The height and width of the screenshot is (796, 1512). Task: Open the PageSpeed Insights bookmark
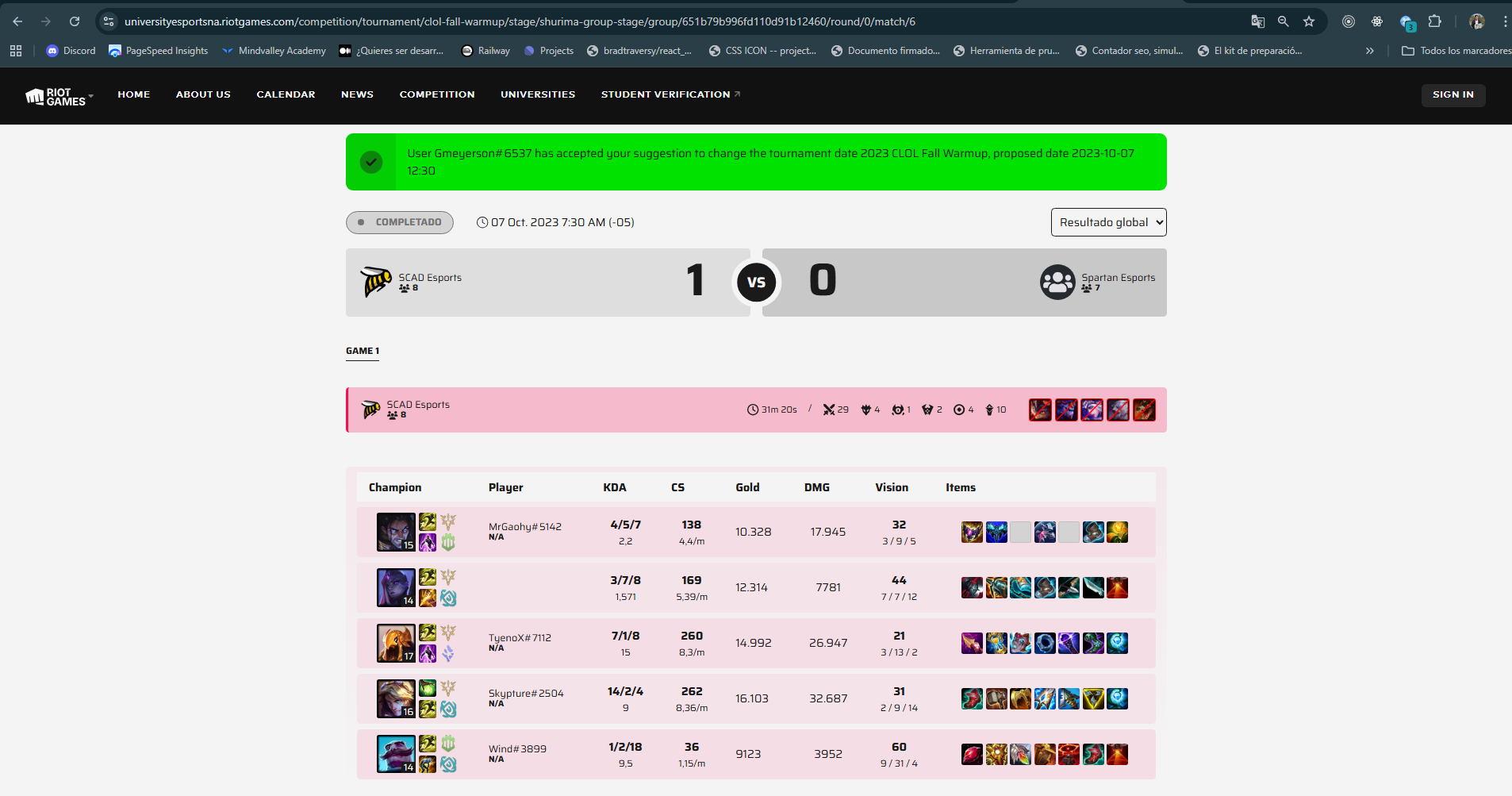click(x=159, y=51)
